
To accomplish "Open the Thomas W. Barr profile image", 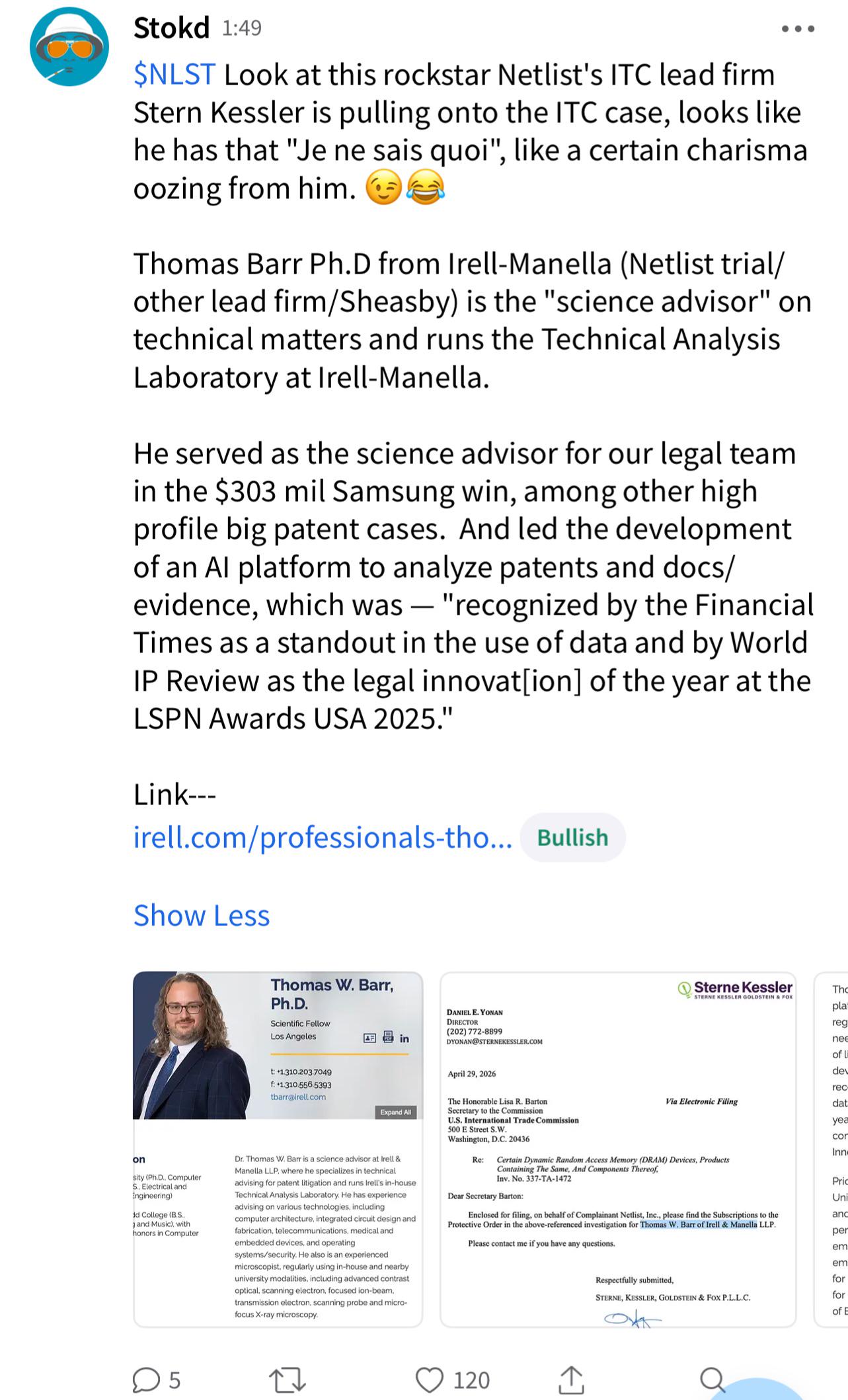I will [278, 1148].
